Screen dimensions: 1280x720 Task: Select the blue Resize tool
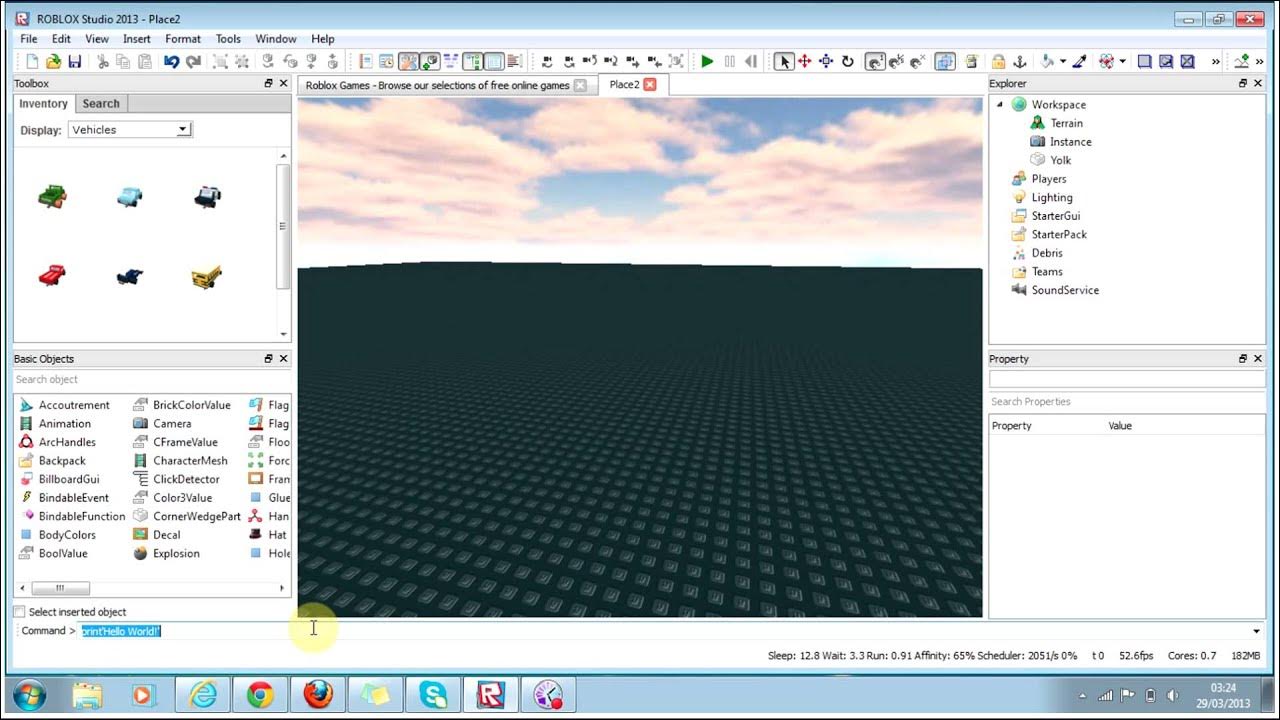(x=826, y=61)
